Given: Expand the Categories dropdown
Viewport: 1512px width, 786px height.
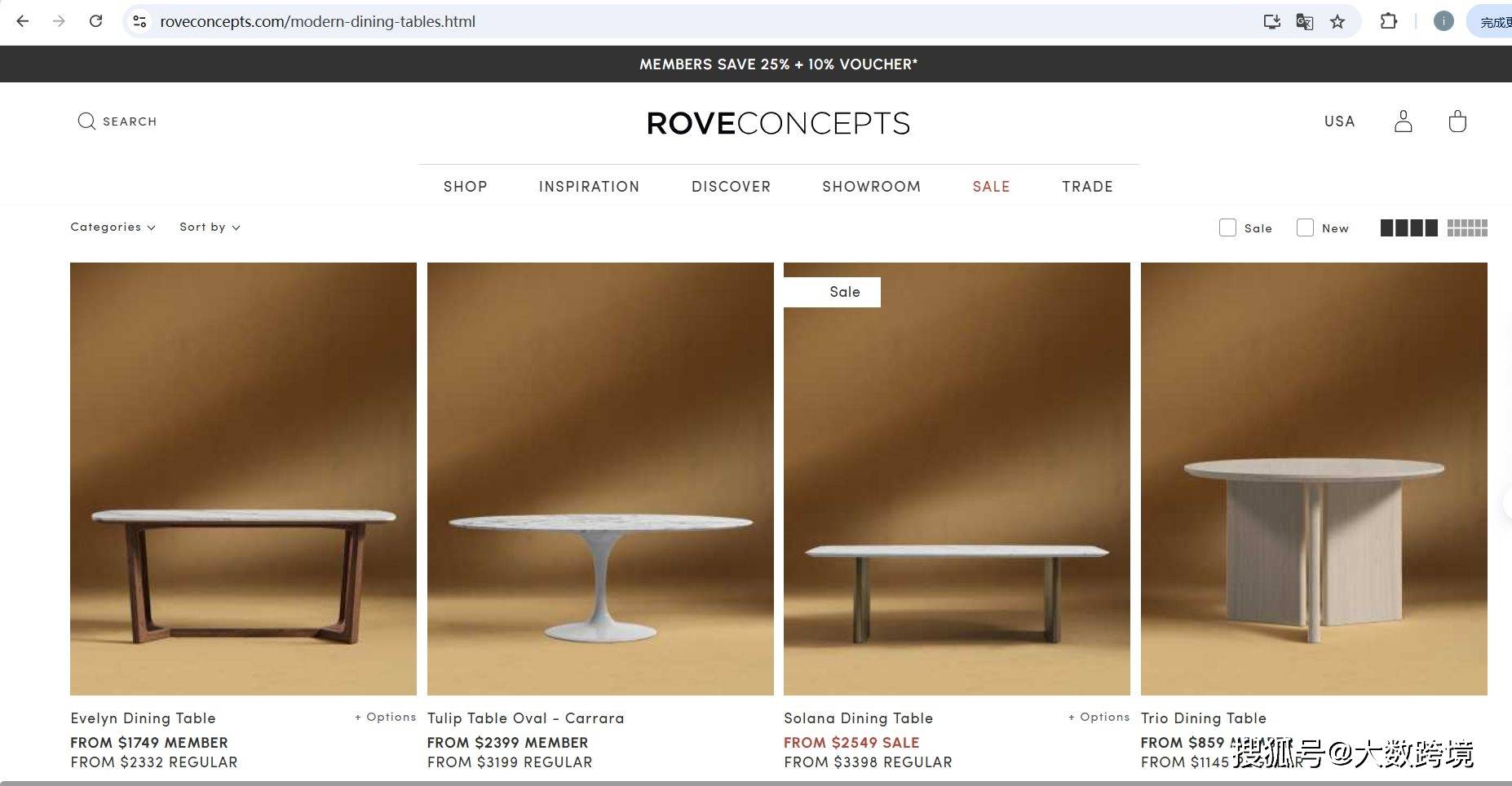Looking at the screenshot, I should [113, 227].
